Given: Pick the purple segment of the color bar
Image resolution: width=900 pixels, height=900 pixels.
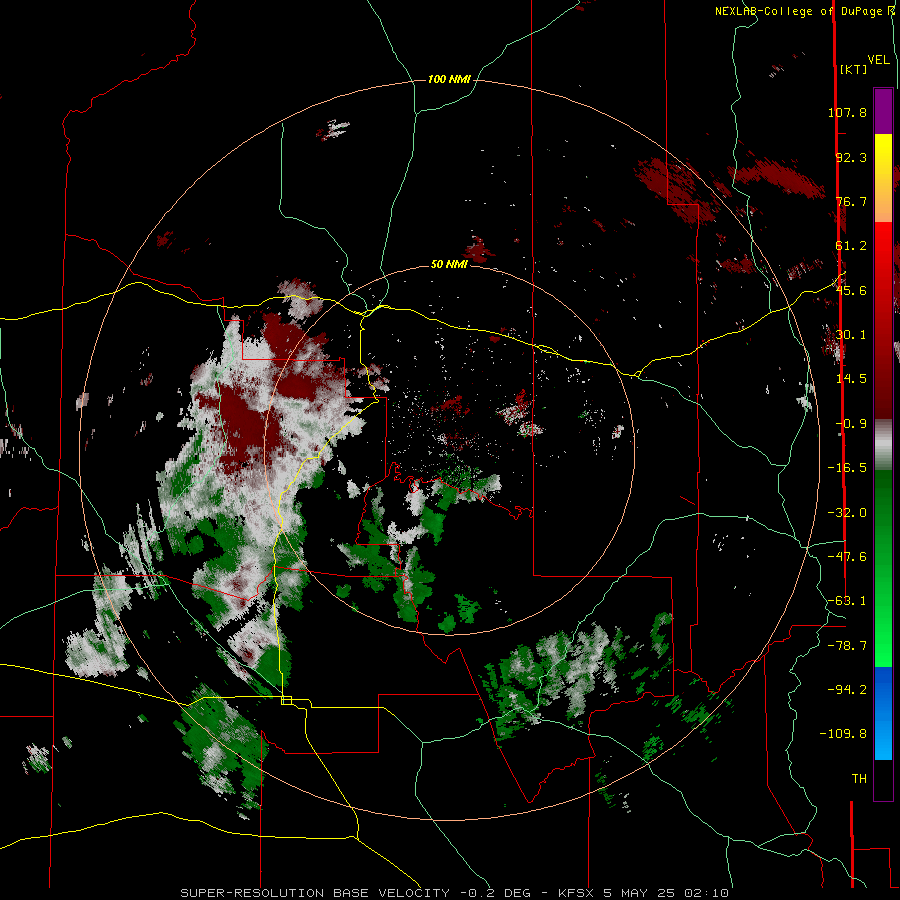Looking at the screenshot, I should point(883,111).
